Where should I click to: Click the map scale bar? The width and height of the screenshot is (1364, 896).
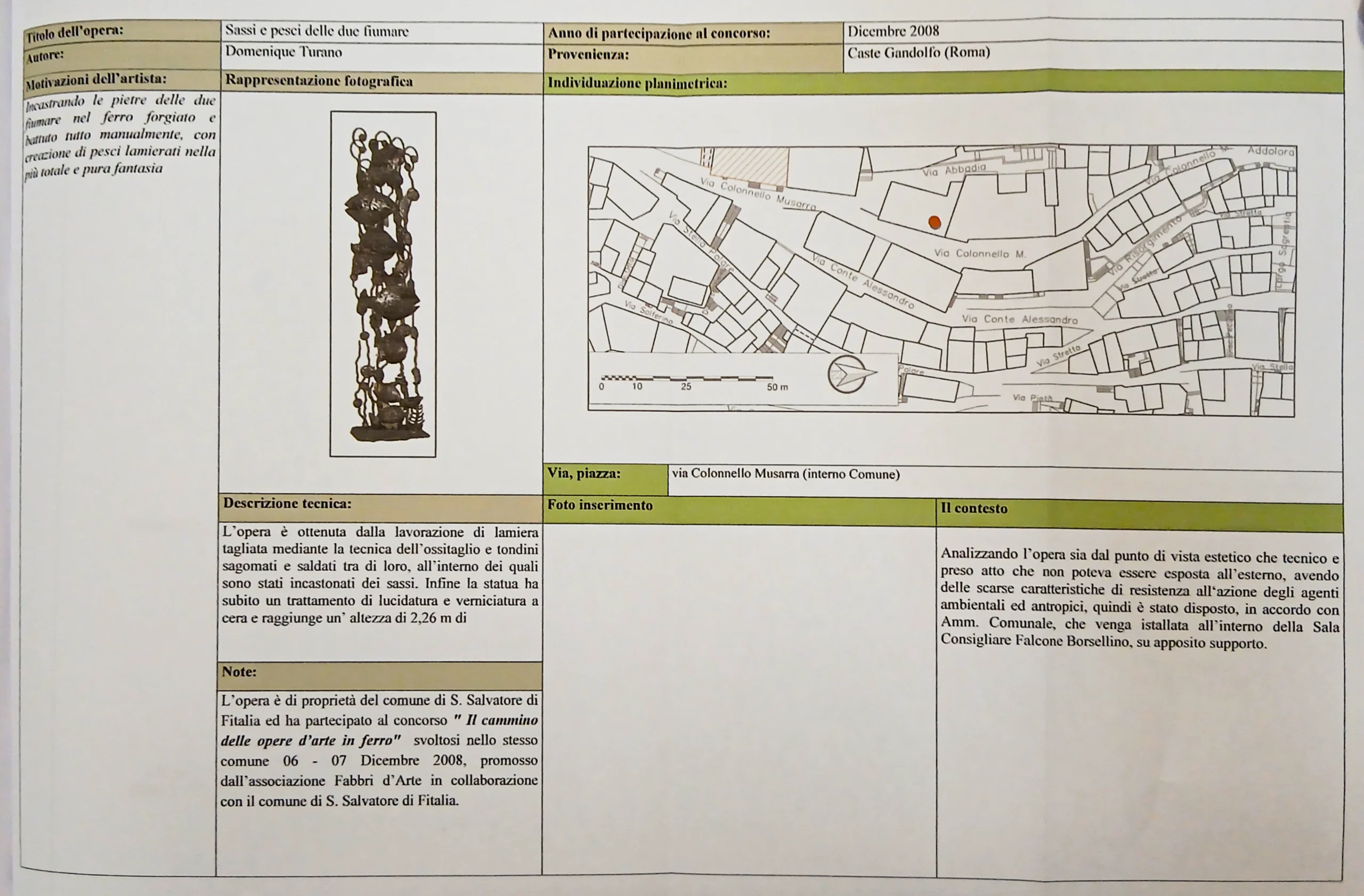point(686,379)
